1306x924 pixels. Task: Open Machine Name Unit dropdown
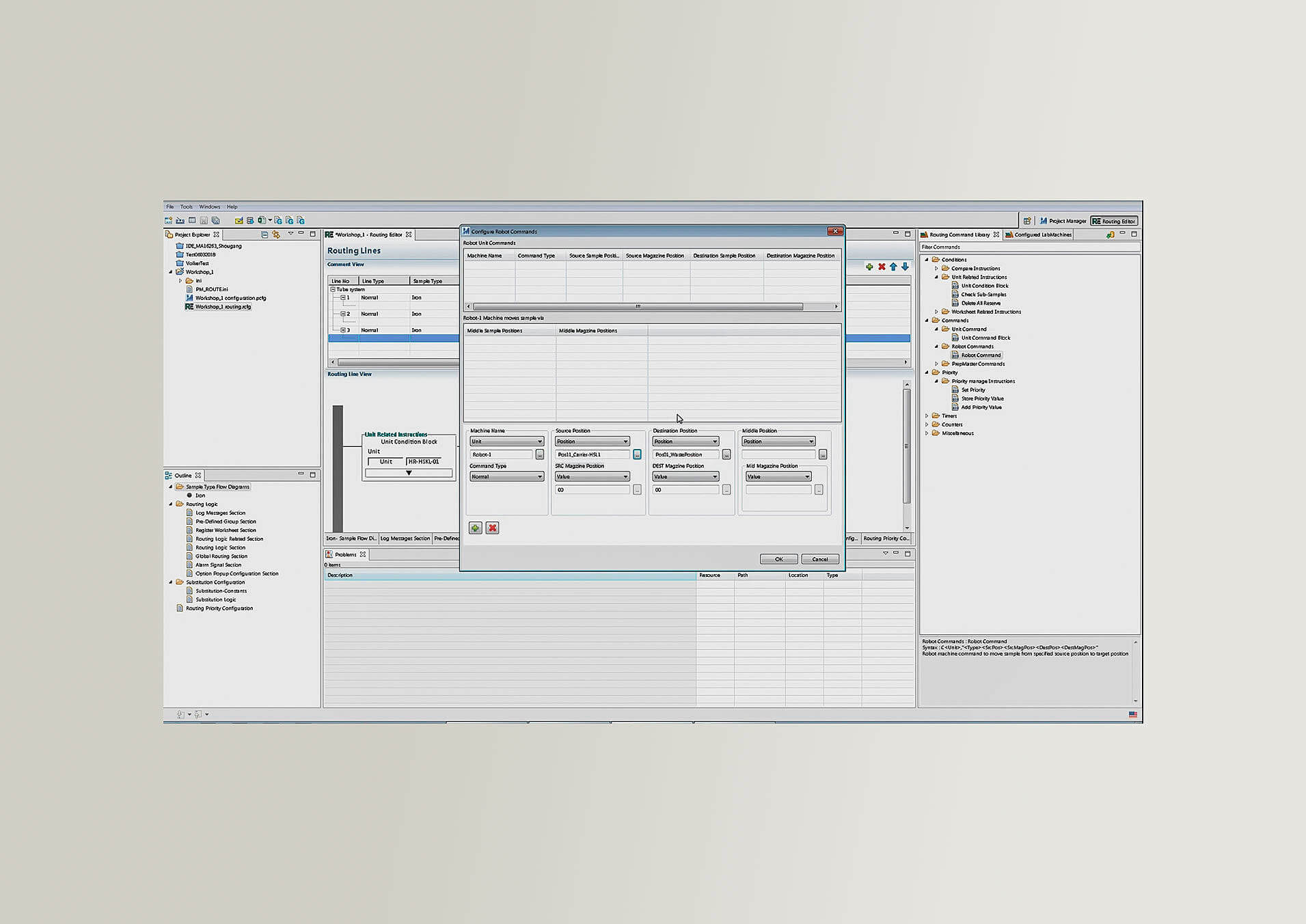[506, 441]
